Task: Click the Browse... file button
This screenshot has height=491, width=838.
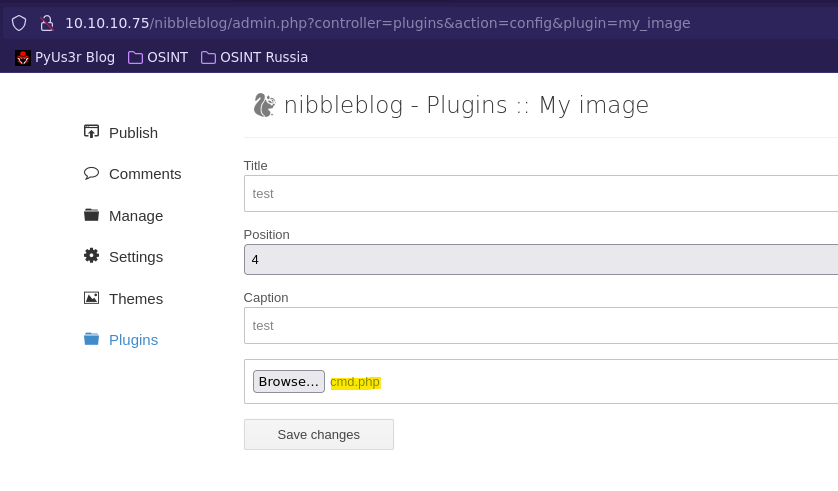Action: pyautogui.click(x=289, y=381)
